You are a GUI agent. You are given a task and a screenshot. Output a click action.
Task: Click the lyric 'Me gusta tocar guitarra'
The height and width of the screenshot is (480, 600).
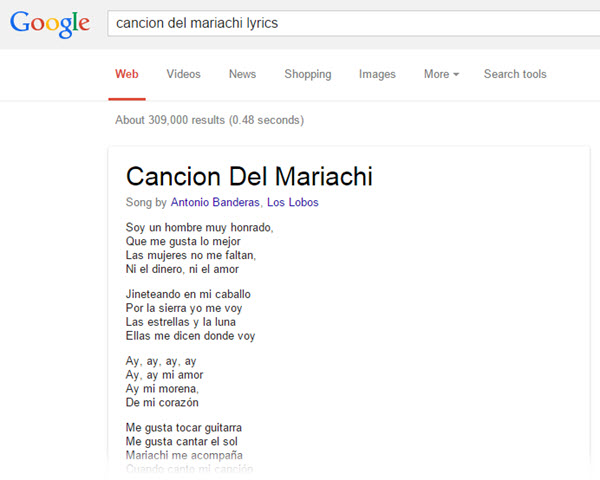click(x=184, y=428)
